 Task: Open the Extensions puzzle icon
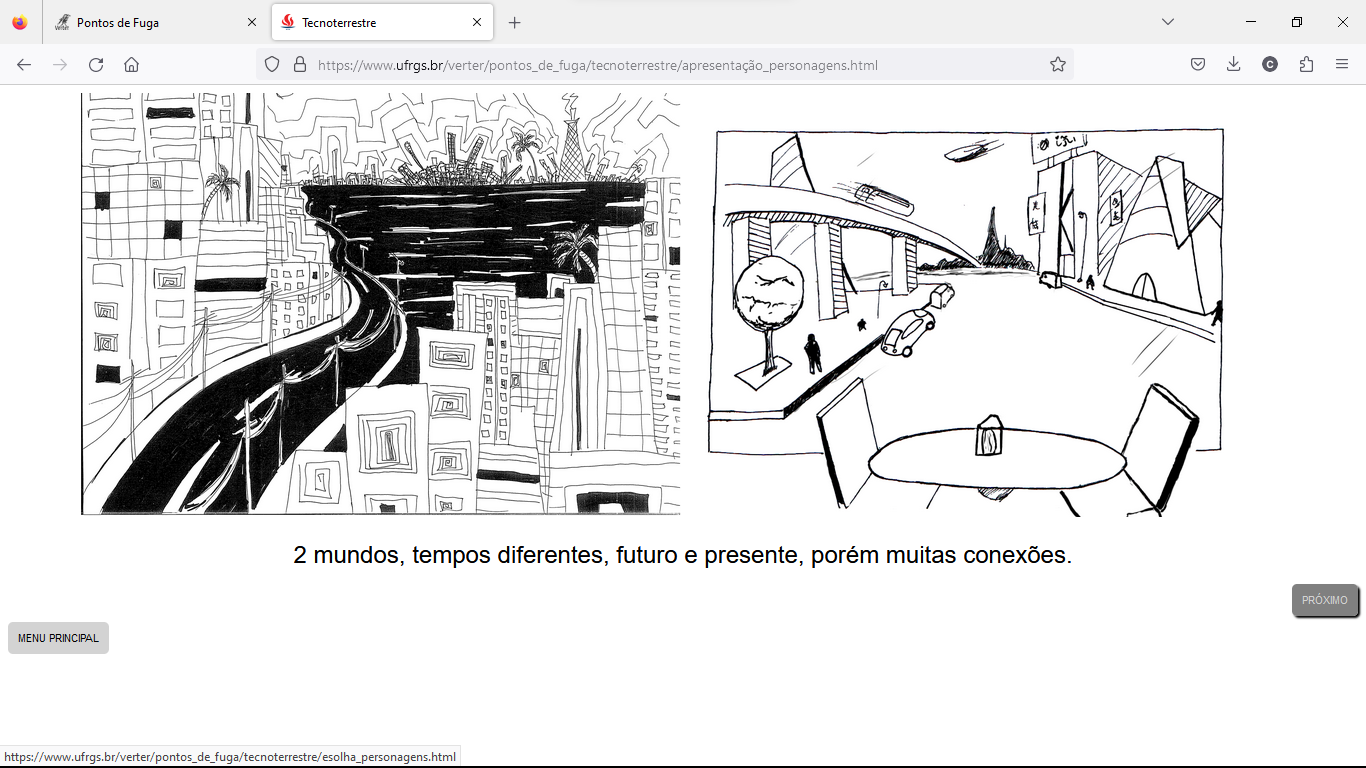point(1306,65)
